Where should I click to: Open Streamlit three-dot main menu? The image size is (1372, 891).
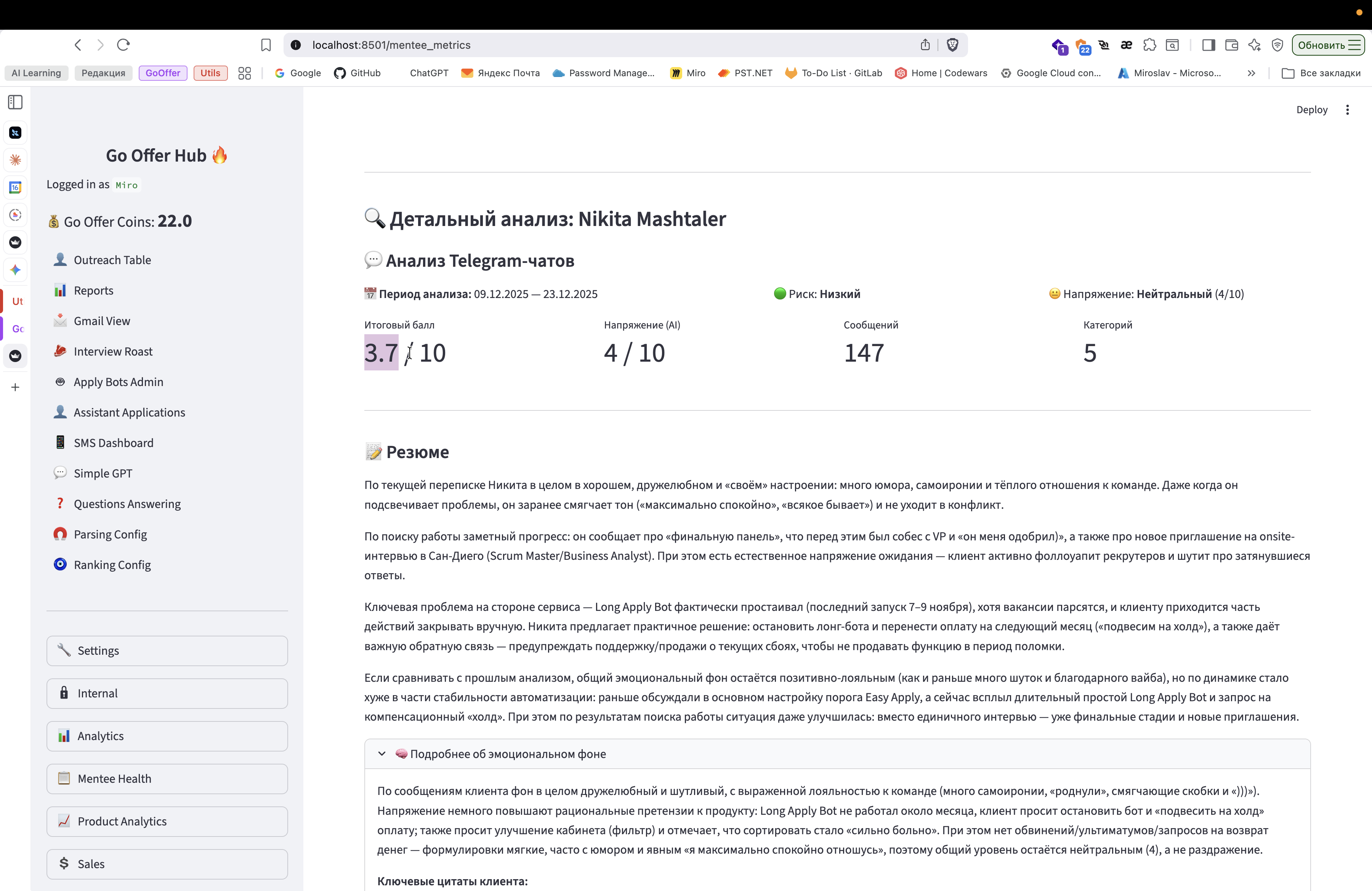[x=1347, y=109]
